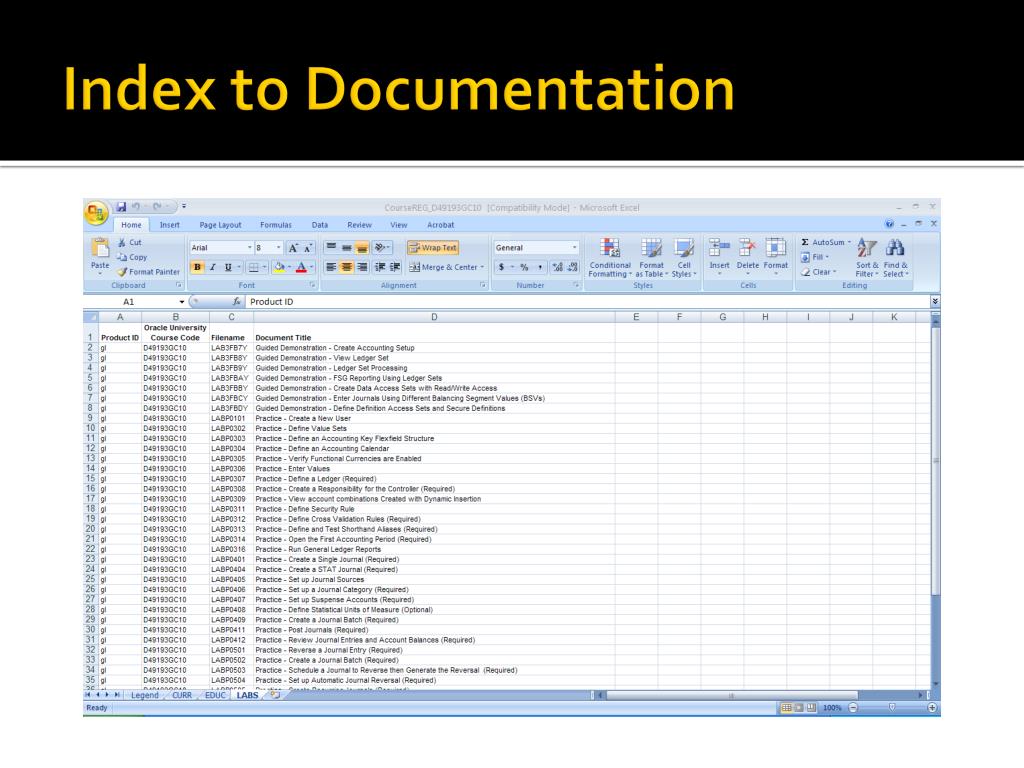Switch to the Data tab
1024x768 pixels.
320,225
